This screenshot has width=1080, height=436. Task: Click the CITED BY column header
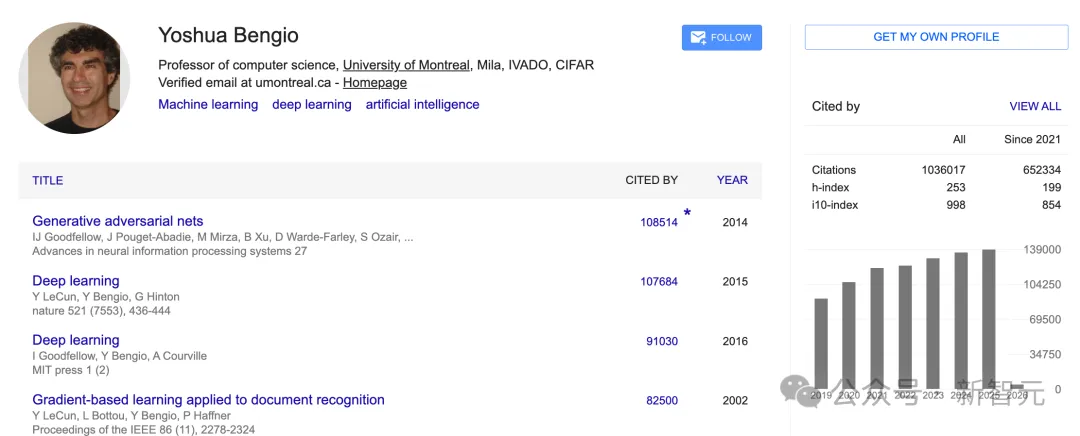(651, 180)
